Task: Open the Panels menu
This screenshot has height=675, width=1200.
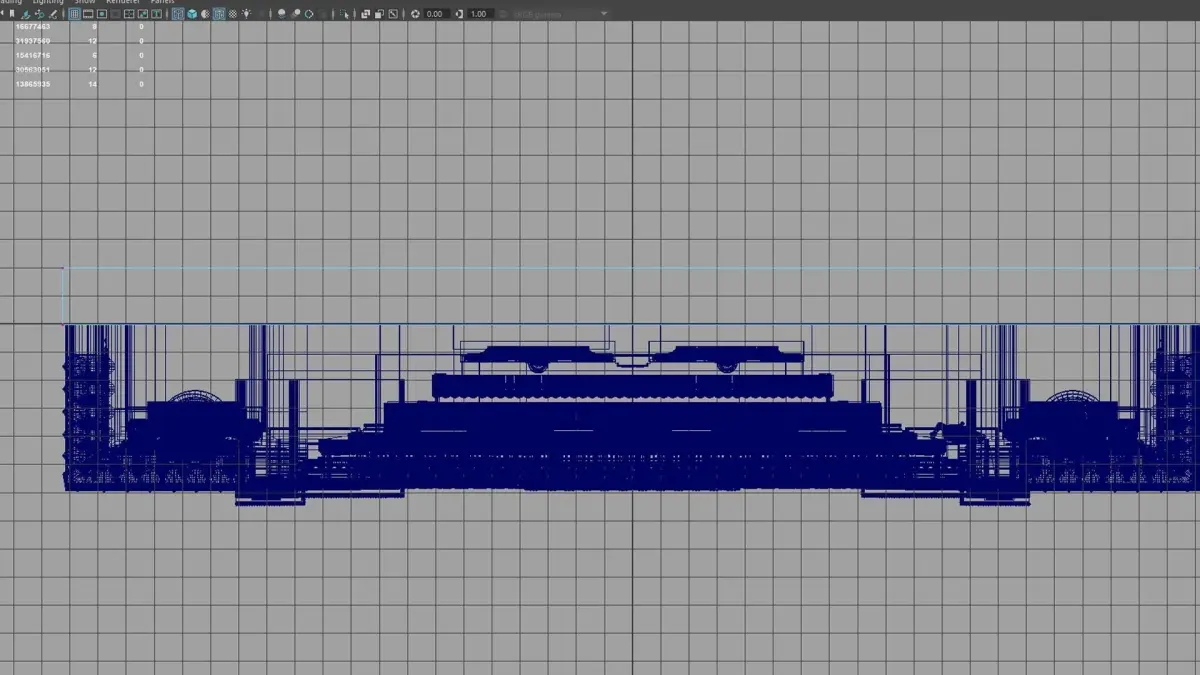Action: pos(162,2)
